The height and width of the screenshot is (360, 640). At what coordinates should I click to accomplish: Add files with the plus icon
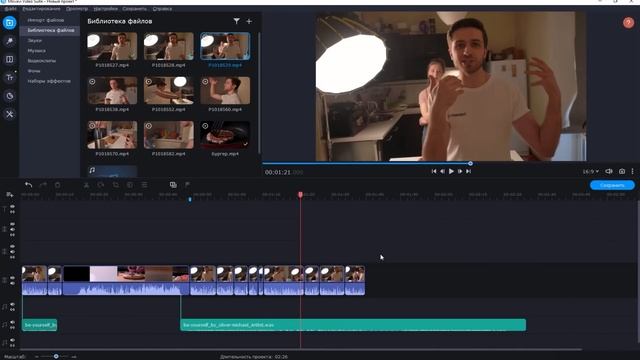249,21
